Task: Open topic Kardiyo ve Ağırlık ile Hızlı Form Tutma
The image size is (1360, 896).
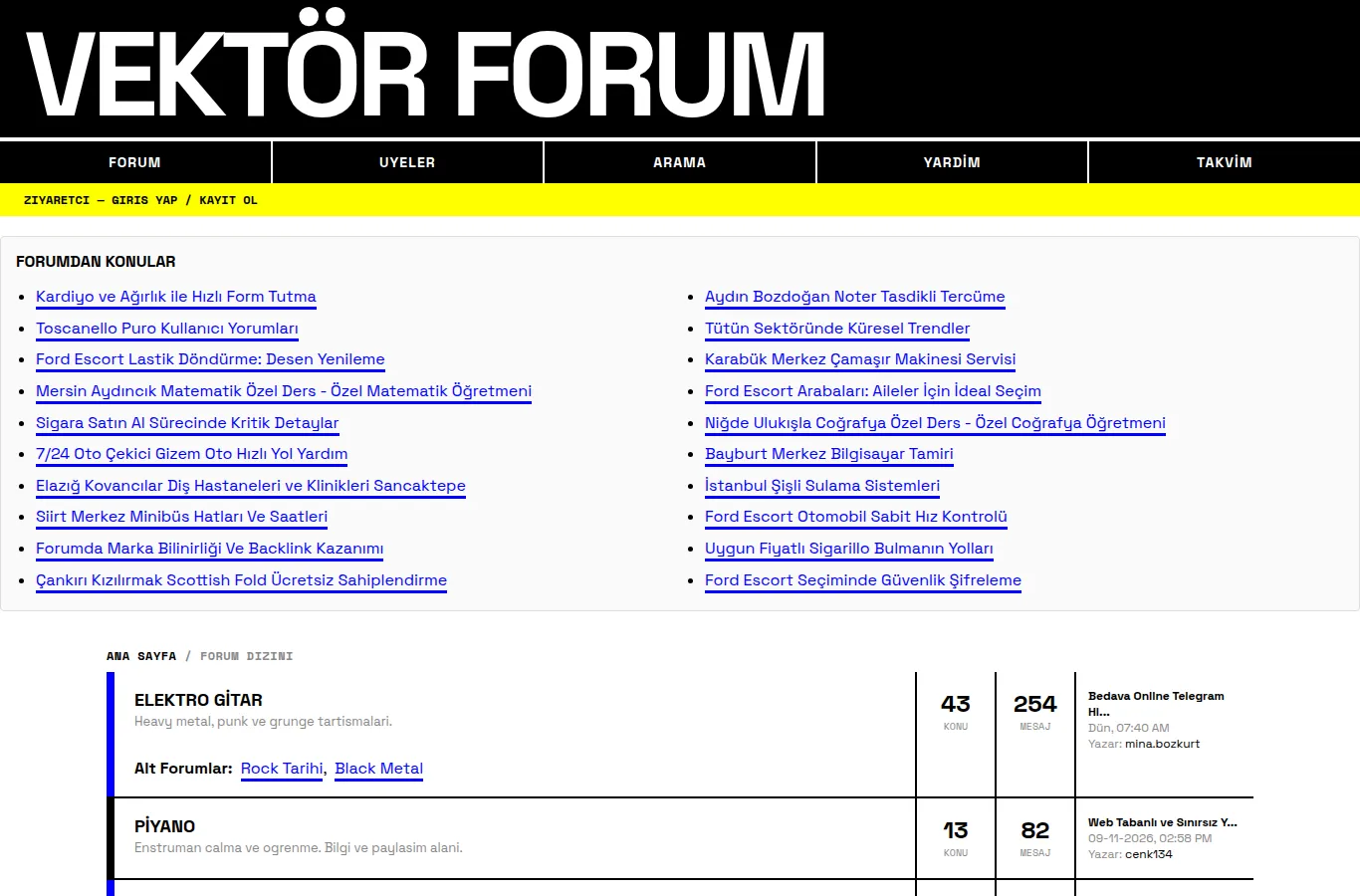Action: [x=176, y=297]
